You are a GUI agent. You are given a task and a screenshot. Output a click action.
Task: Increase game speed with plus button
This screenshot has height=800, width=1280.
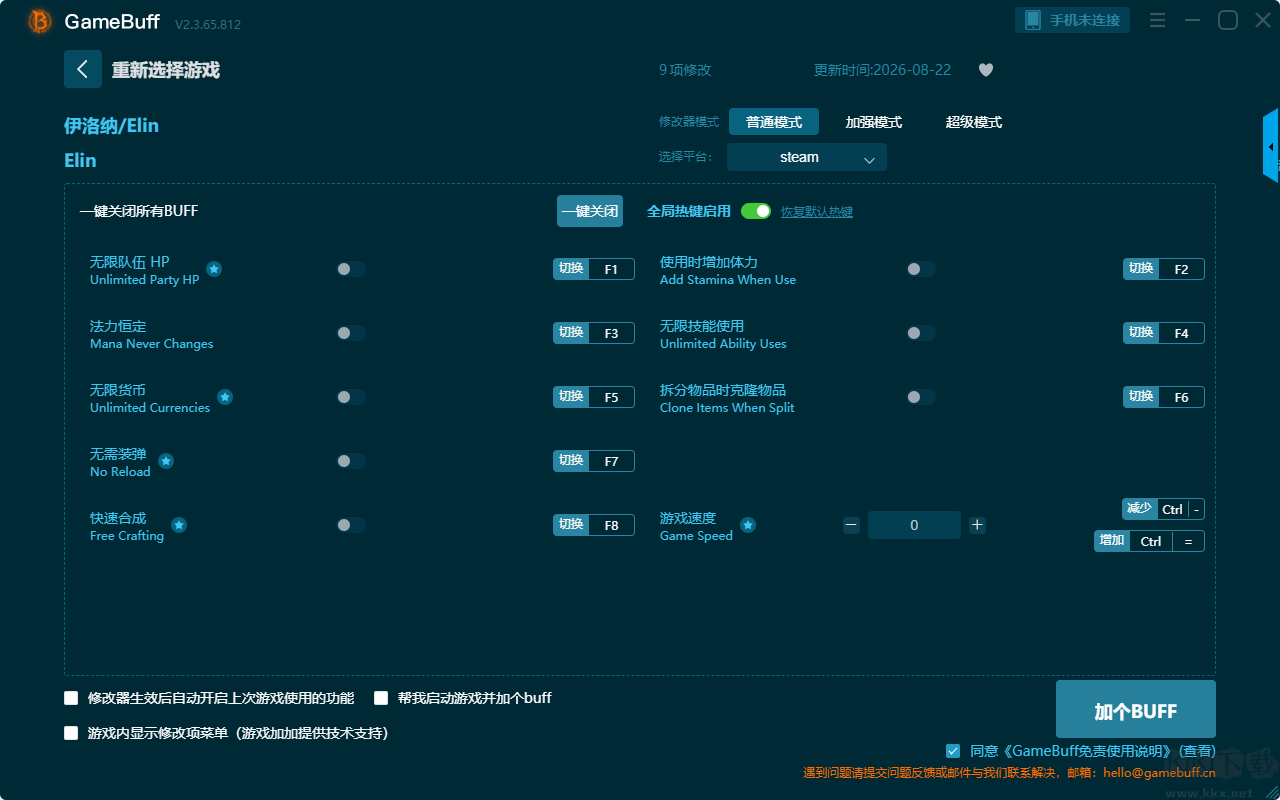(978, 525)
